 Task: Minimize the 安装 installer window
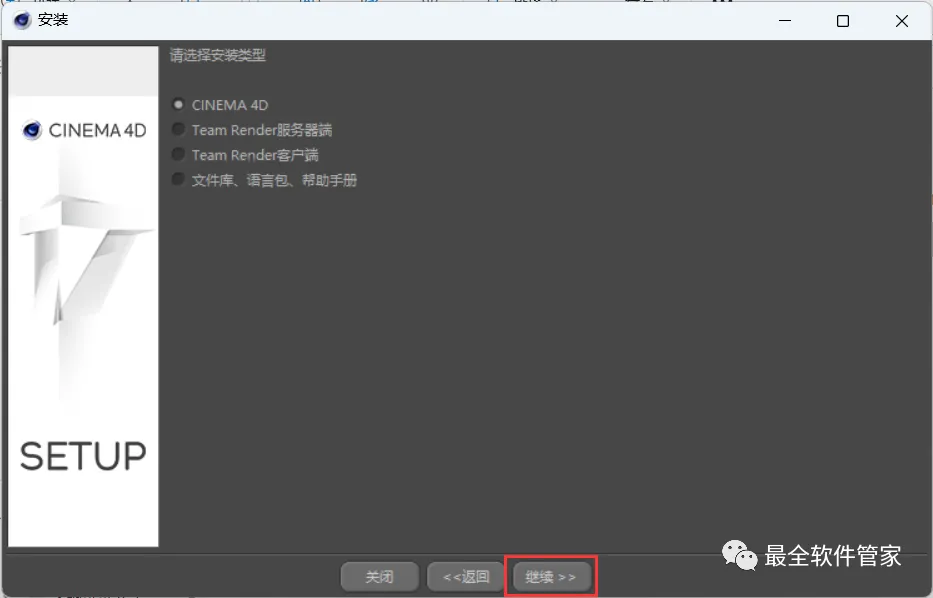[785, 21]
